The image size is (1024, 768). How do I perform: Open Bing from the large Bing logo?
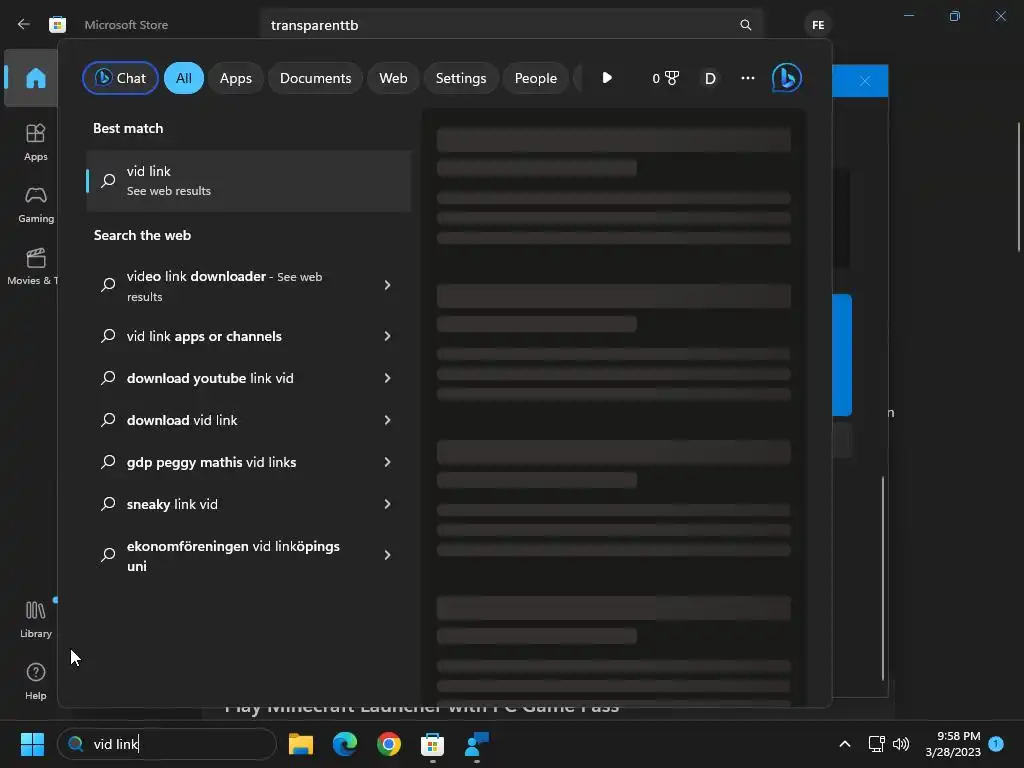point(786,78)
